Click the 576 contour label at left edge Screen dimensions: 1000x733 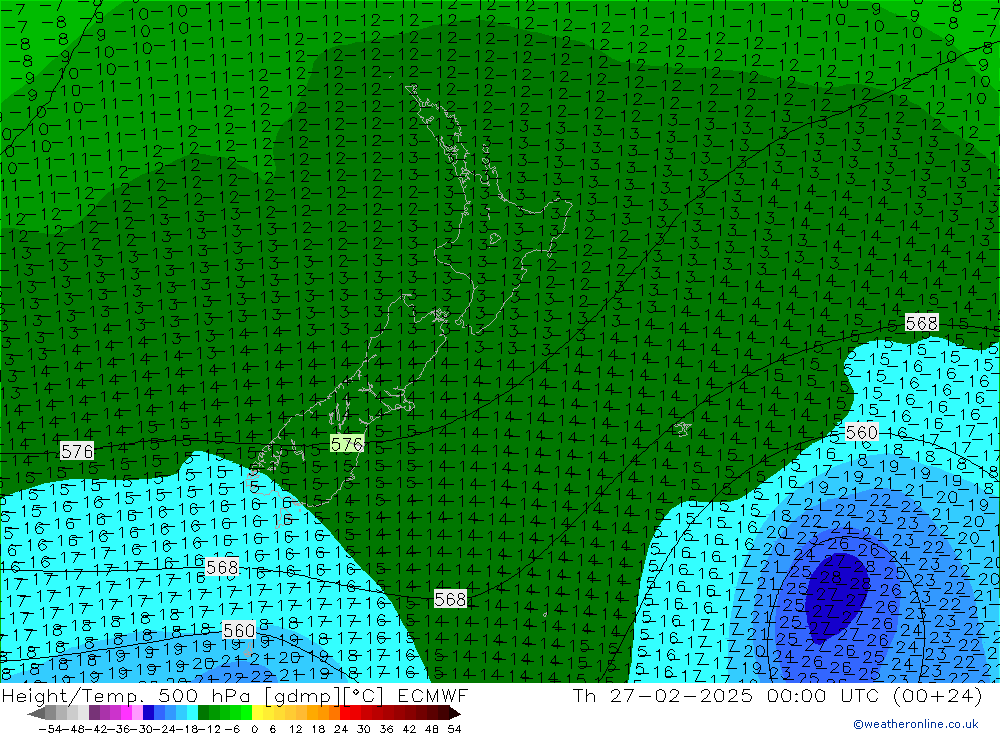[x=77, y=451]
